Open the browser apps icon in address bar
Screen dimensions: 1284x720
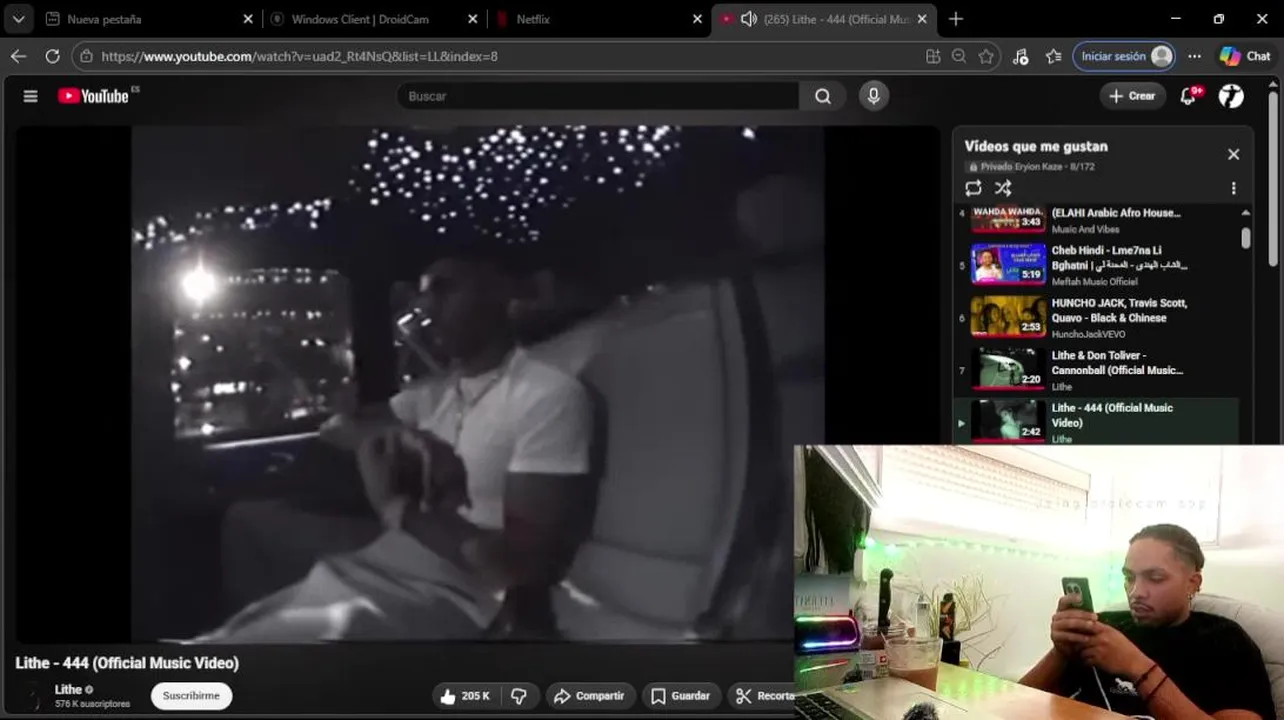[933, 56]
